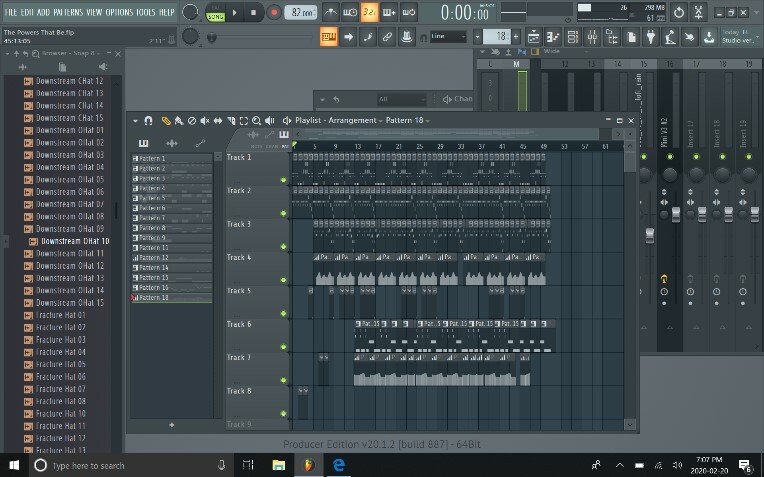Click the hat-shaped record button

(407, 37)
